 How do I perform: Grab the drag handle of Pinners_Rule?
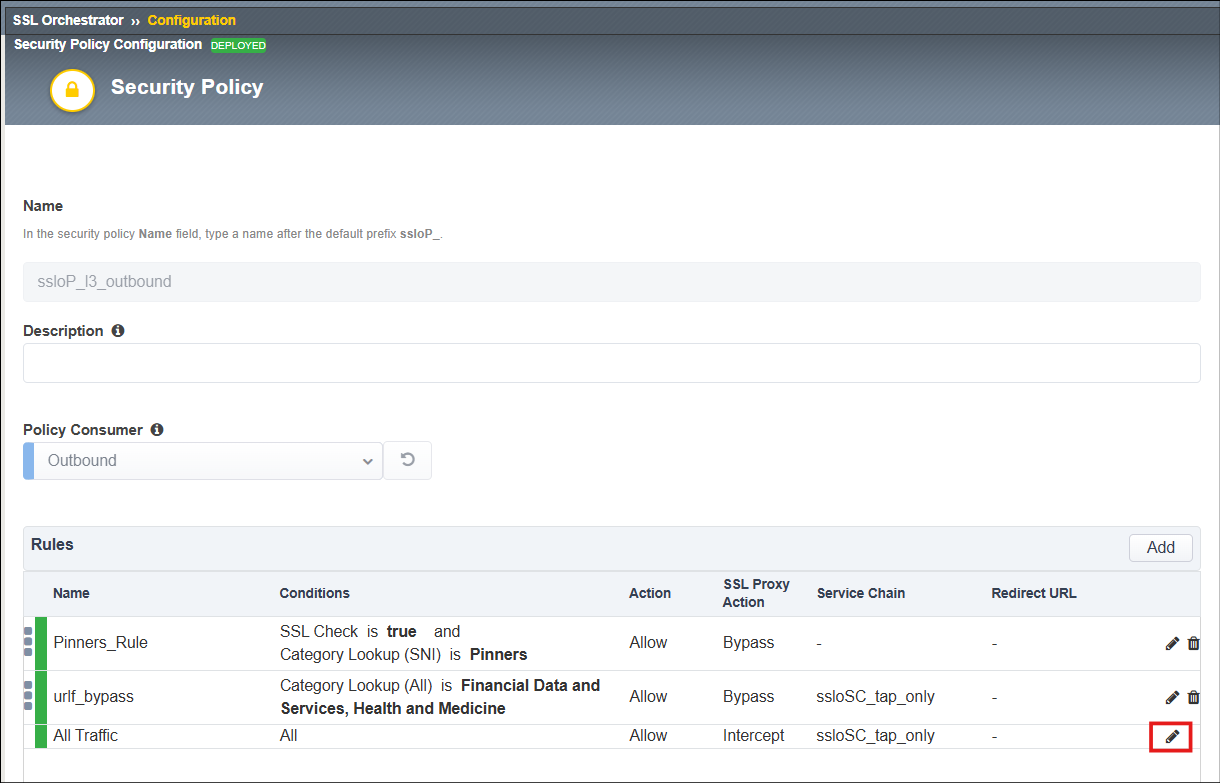(28, 642)
